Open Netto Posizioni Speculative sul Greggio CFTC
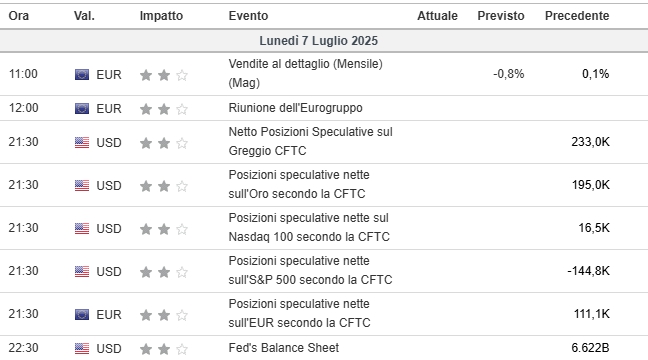Screen dimensions: 648x360 pyautogui.click(x=310, y=141)
